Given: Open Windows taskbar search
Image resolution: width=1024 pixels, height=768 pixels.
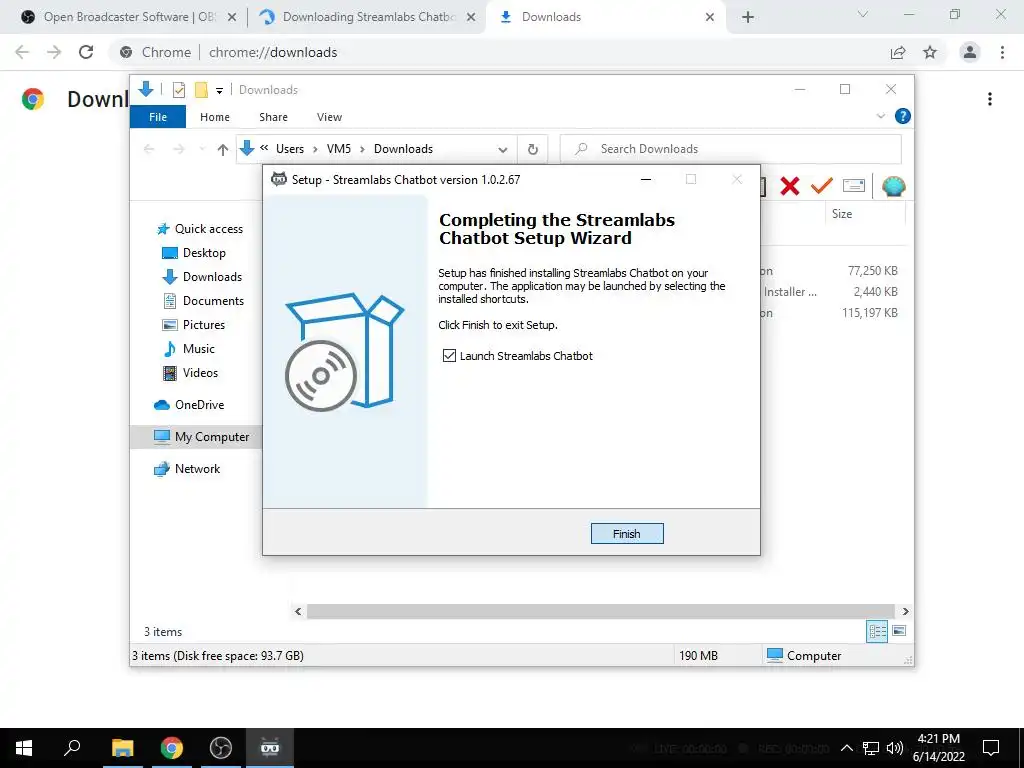Looking at the screenshot, I should [x=72, y=748].
